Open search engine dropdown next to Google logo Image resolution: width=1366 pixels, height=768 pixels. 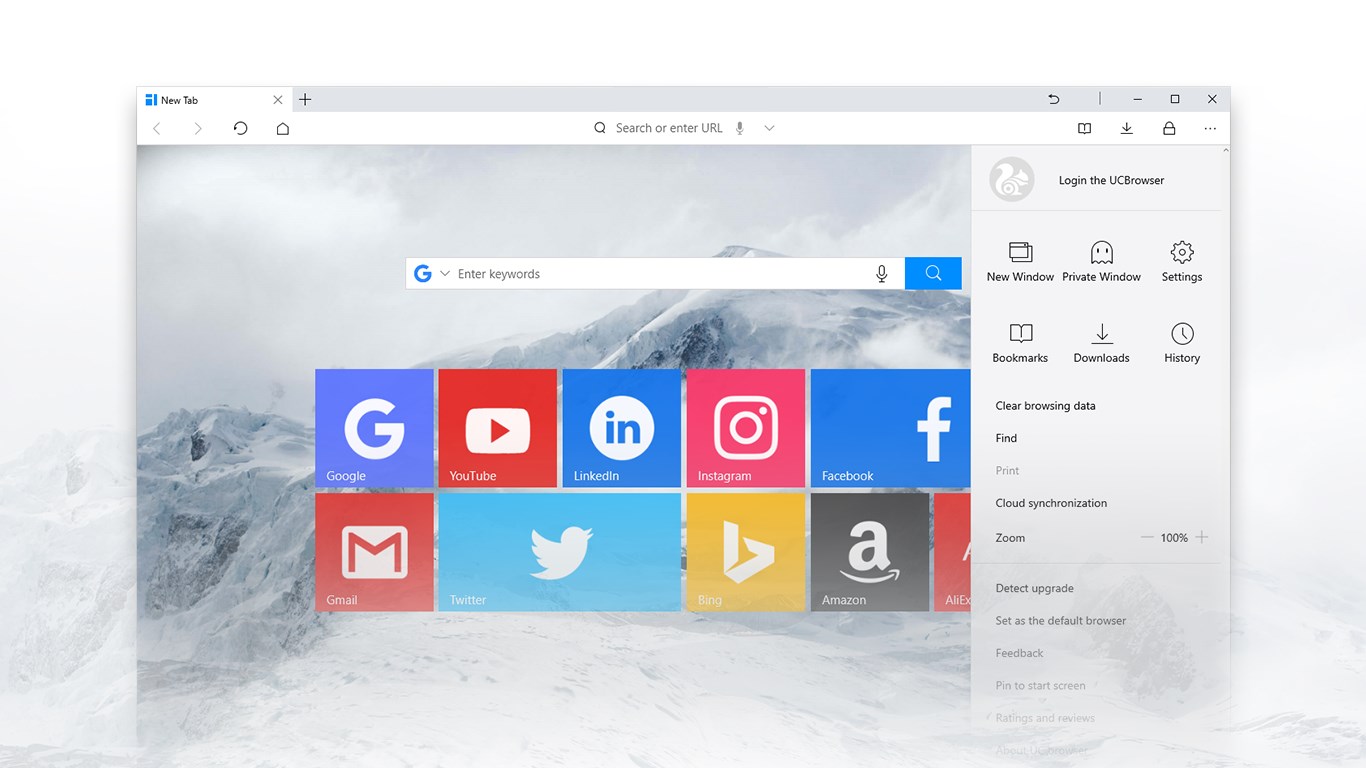[x=445, y=274]
